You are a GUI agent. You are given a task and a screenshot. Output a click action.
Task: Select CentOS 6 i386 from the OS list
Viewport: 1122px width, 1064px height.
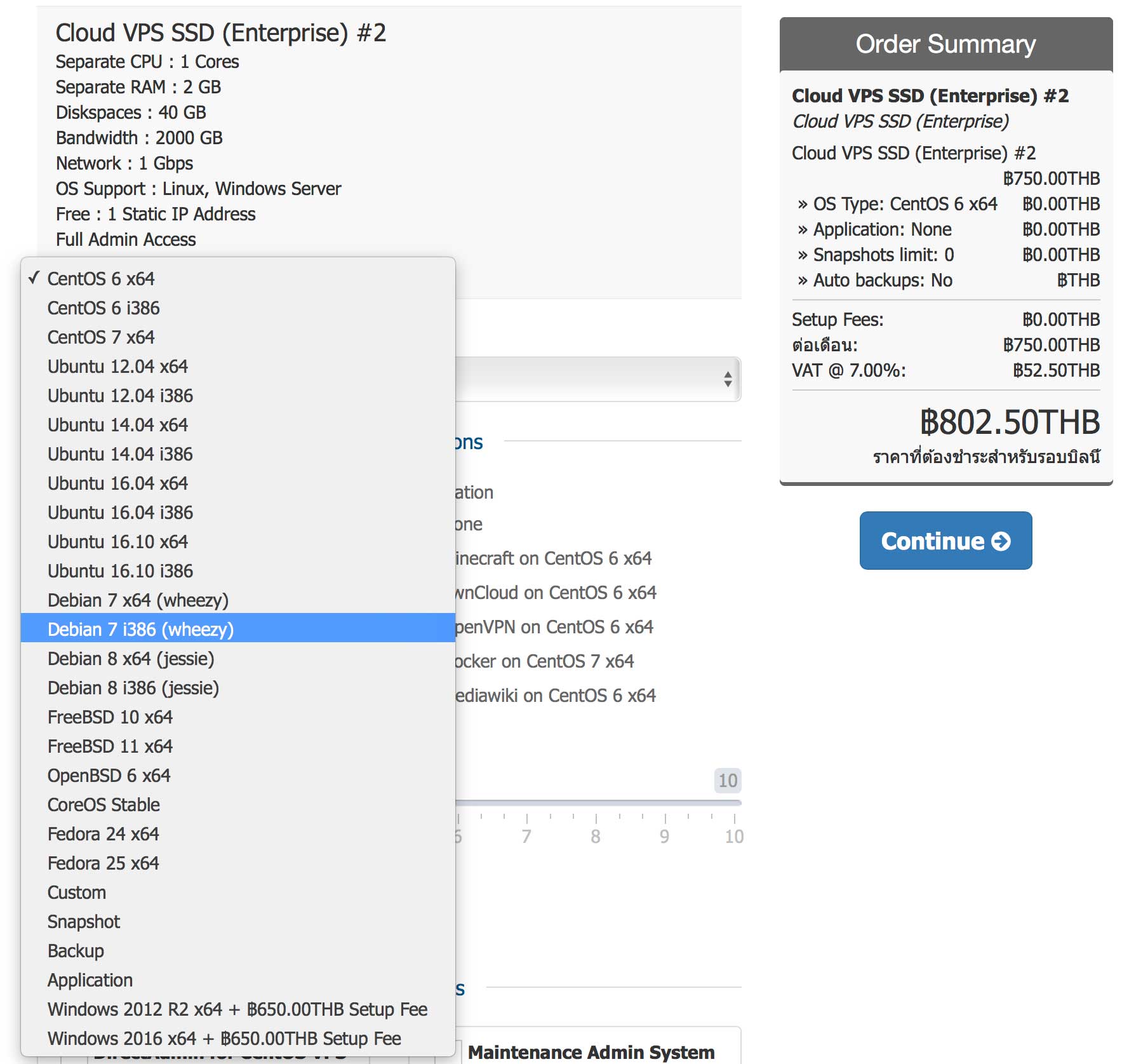pyautogui.click(x=104, y=308)
